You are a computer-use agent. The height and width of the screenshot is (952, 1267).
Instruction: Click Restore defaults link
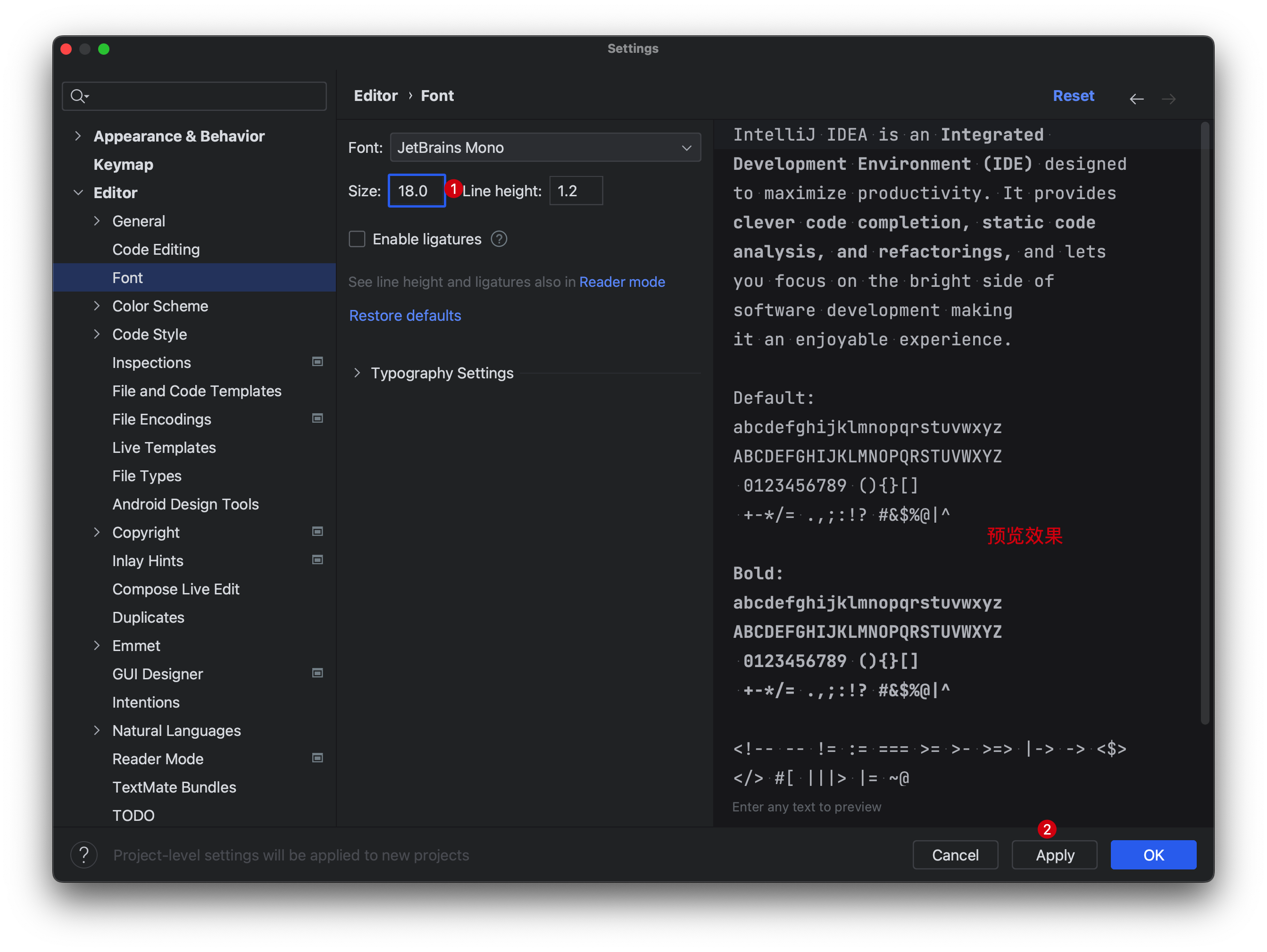[x=405, y=316]
